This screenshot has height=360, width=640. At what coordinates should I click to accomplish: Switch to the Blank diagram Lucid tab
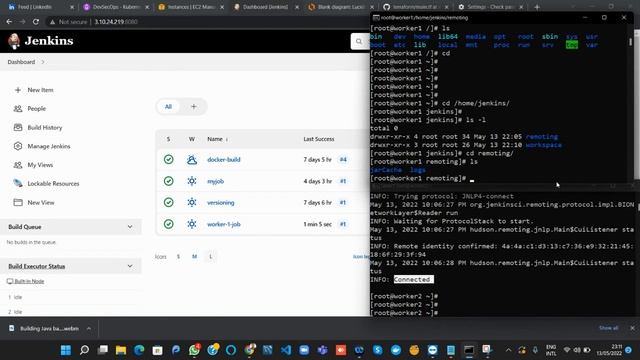click(340, 7)
